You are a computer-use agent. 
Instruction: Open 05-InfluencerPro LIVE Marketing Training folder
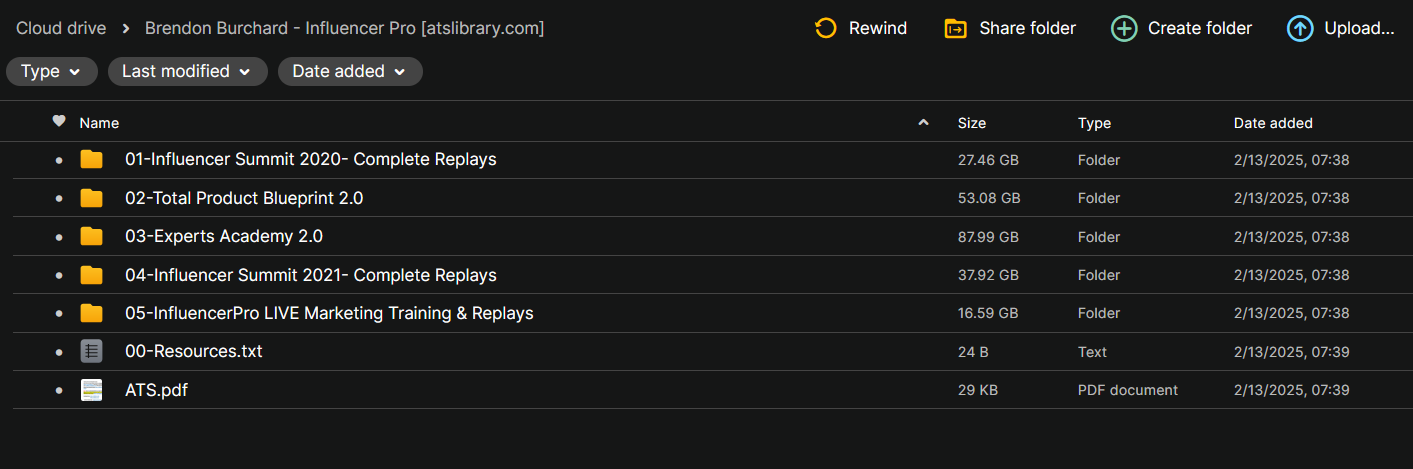329,313
